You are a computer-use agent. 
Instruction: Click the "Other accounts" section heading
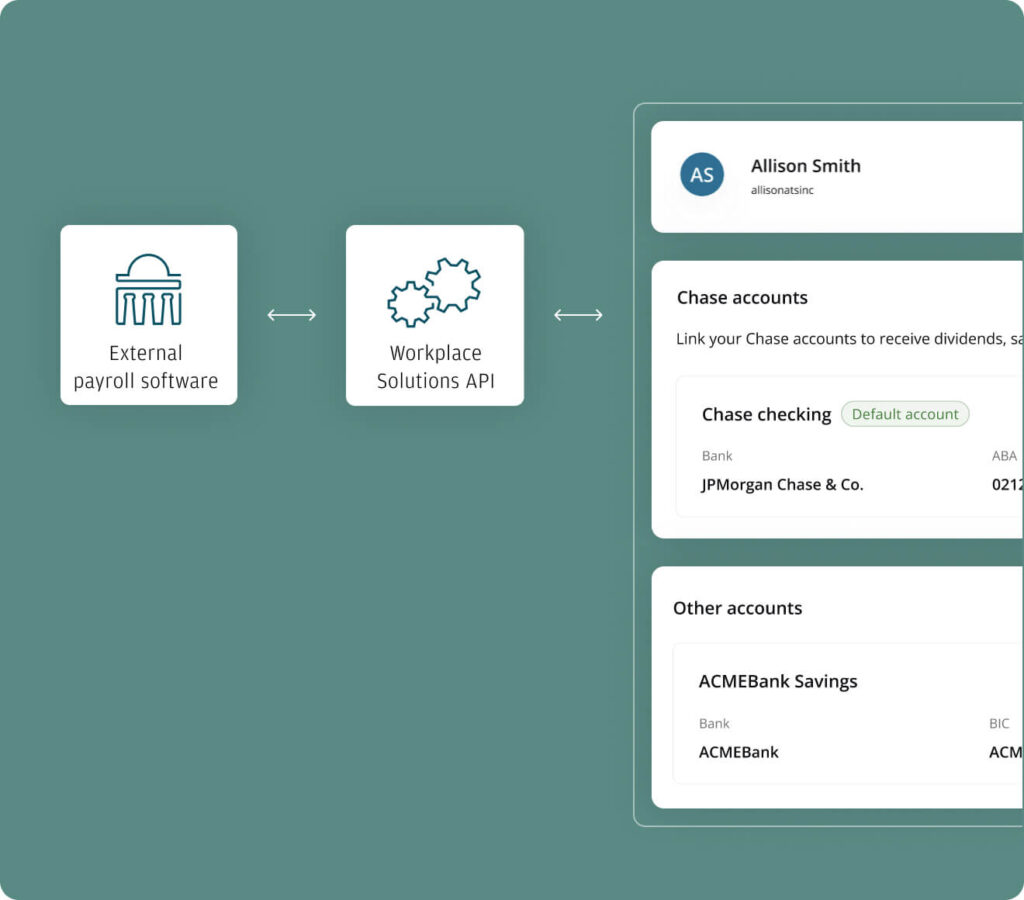point(737,608)
